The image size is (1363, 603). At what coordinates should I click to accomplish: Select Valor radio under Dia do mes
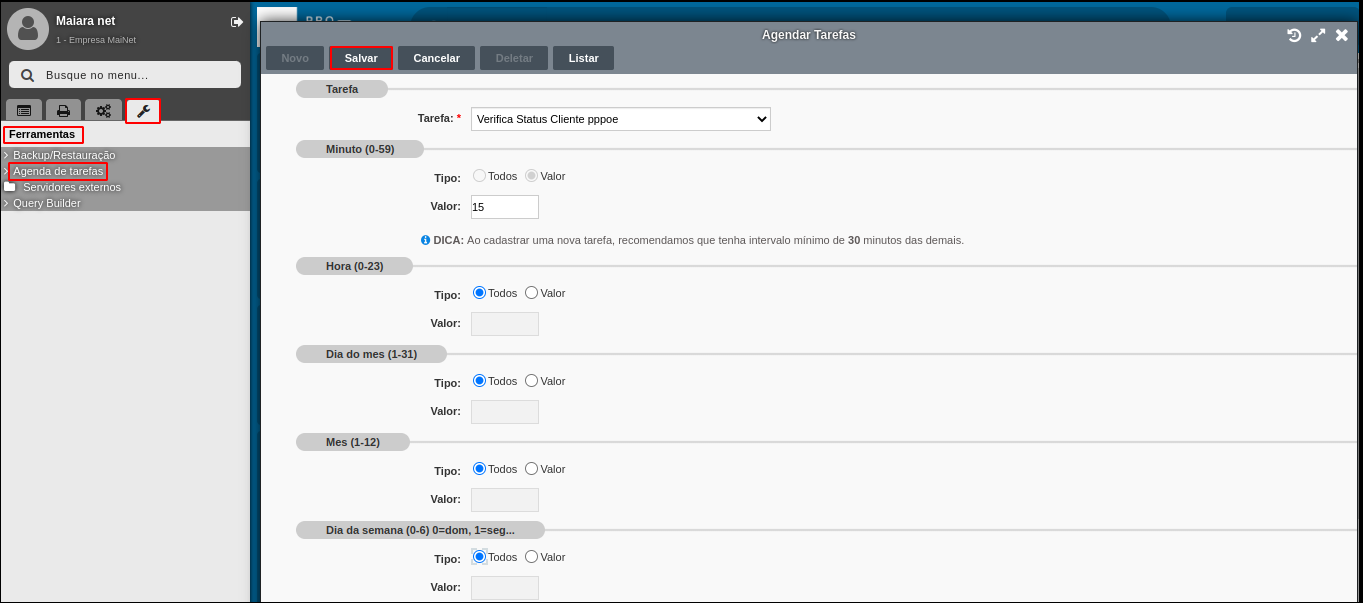click(x=531, y=381)
